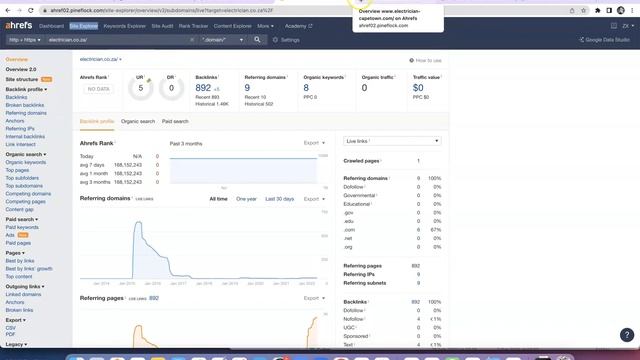Reload the page with the browser refresh icon
Image resolution: width=640 pixels, height=360 pixels.
(x=31, y=10)
